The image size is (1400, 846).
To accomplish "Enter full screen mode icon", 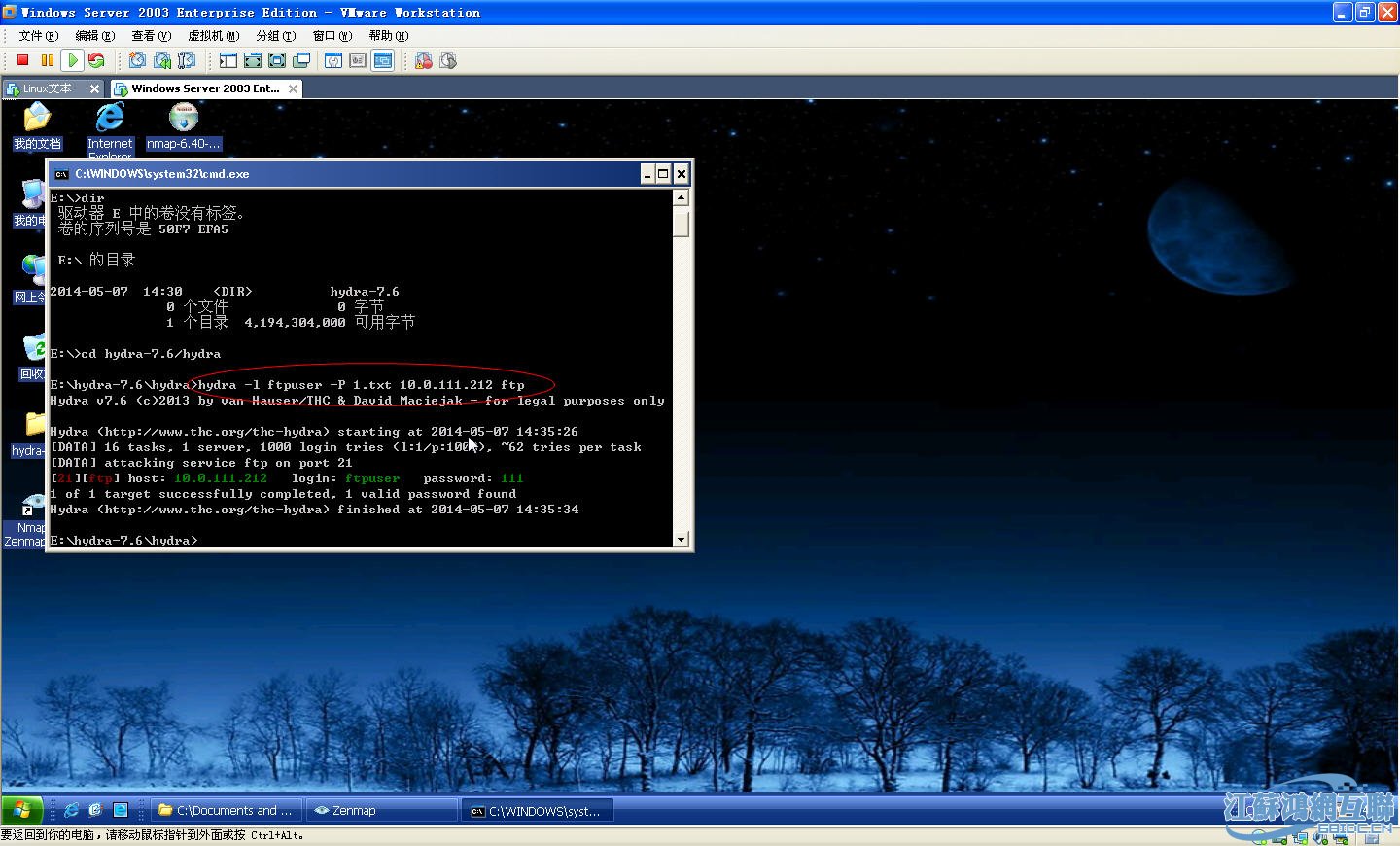I will (277, 60).
